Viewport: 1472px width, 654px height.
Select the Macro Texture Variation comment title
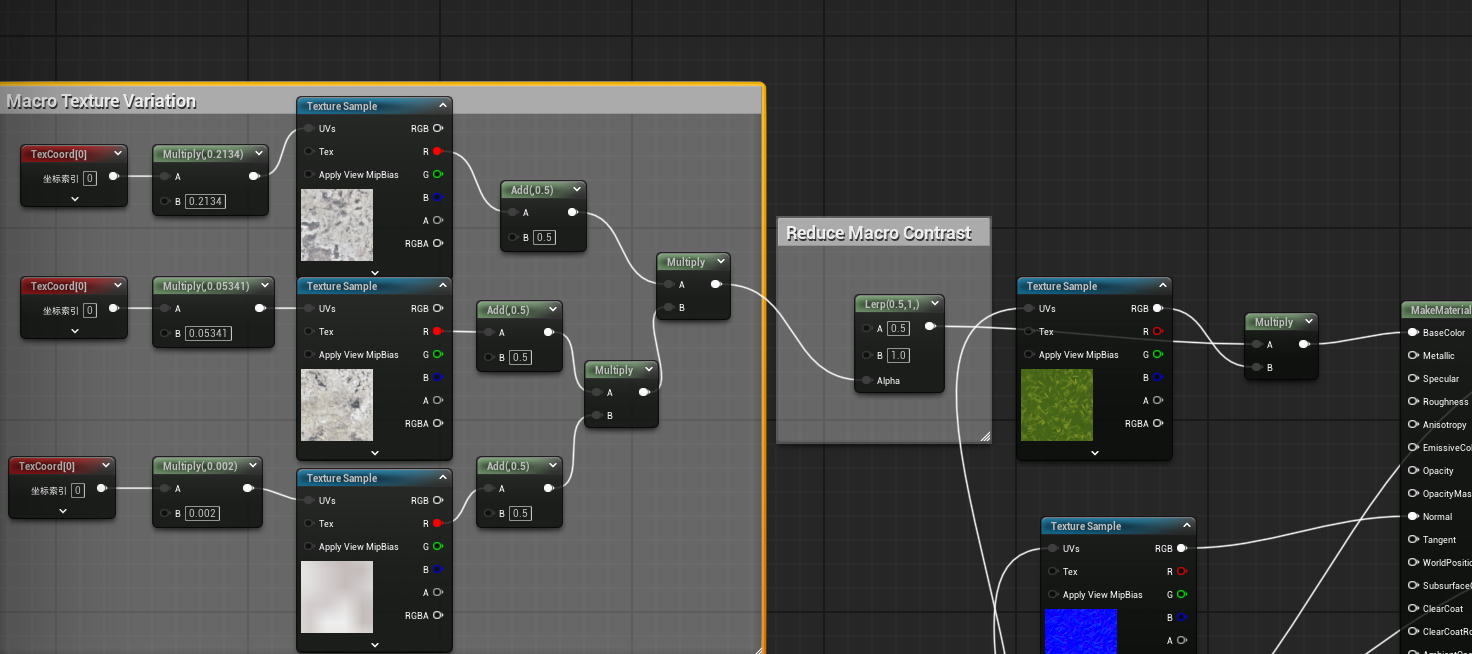pyautogui.click(x=101, y=101)
